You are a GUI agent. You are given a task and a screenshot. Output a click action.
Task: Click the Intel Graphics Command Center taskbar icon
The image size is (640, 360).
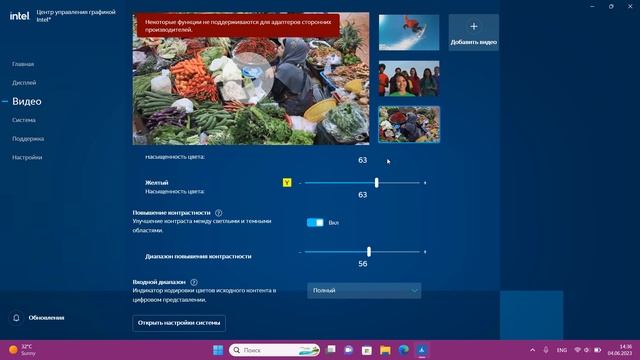pyautogui.click(x=422, y=350)
